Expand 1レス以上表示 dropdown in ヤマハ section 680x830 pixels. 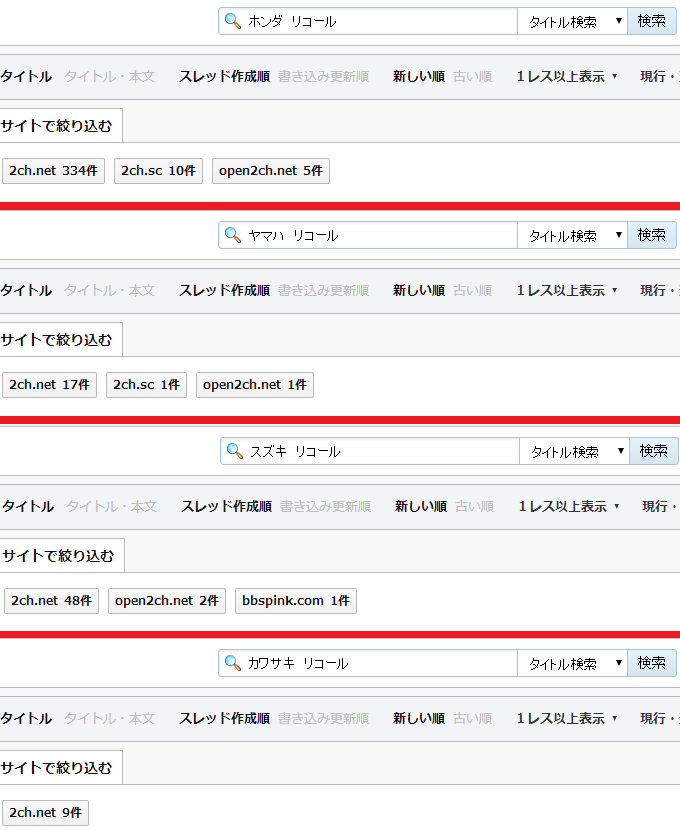[567, 290]
